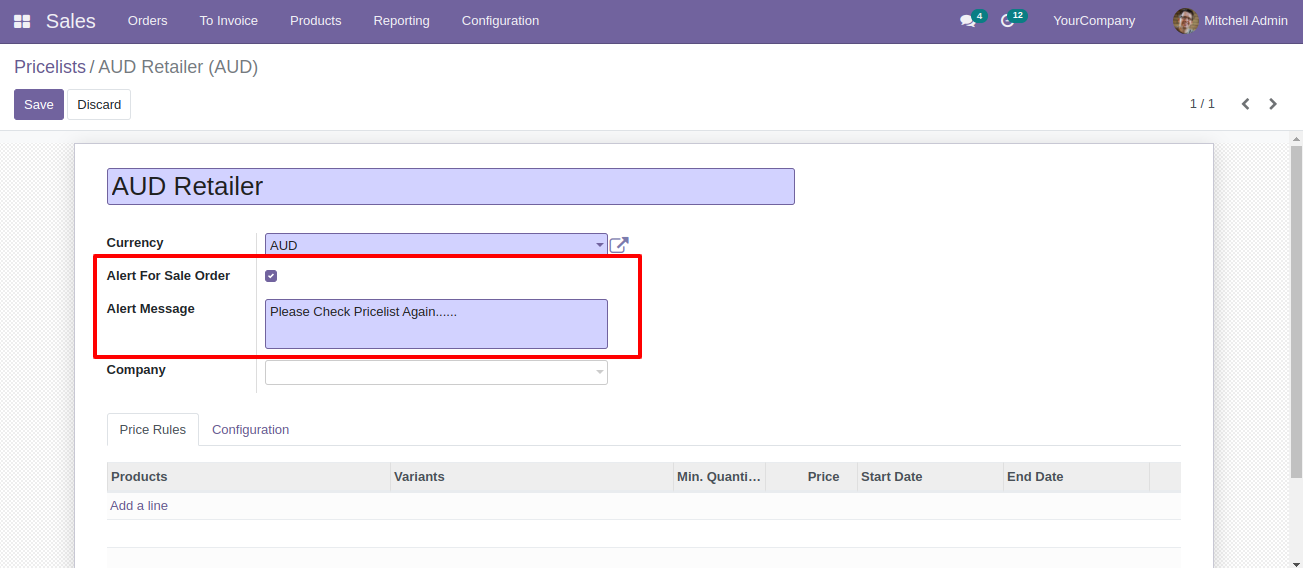Save the pricelist record
Screen dimensions: 1303x568
click(x=39, y=105)
